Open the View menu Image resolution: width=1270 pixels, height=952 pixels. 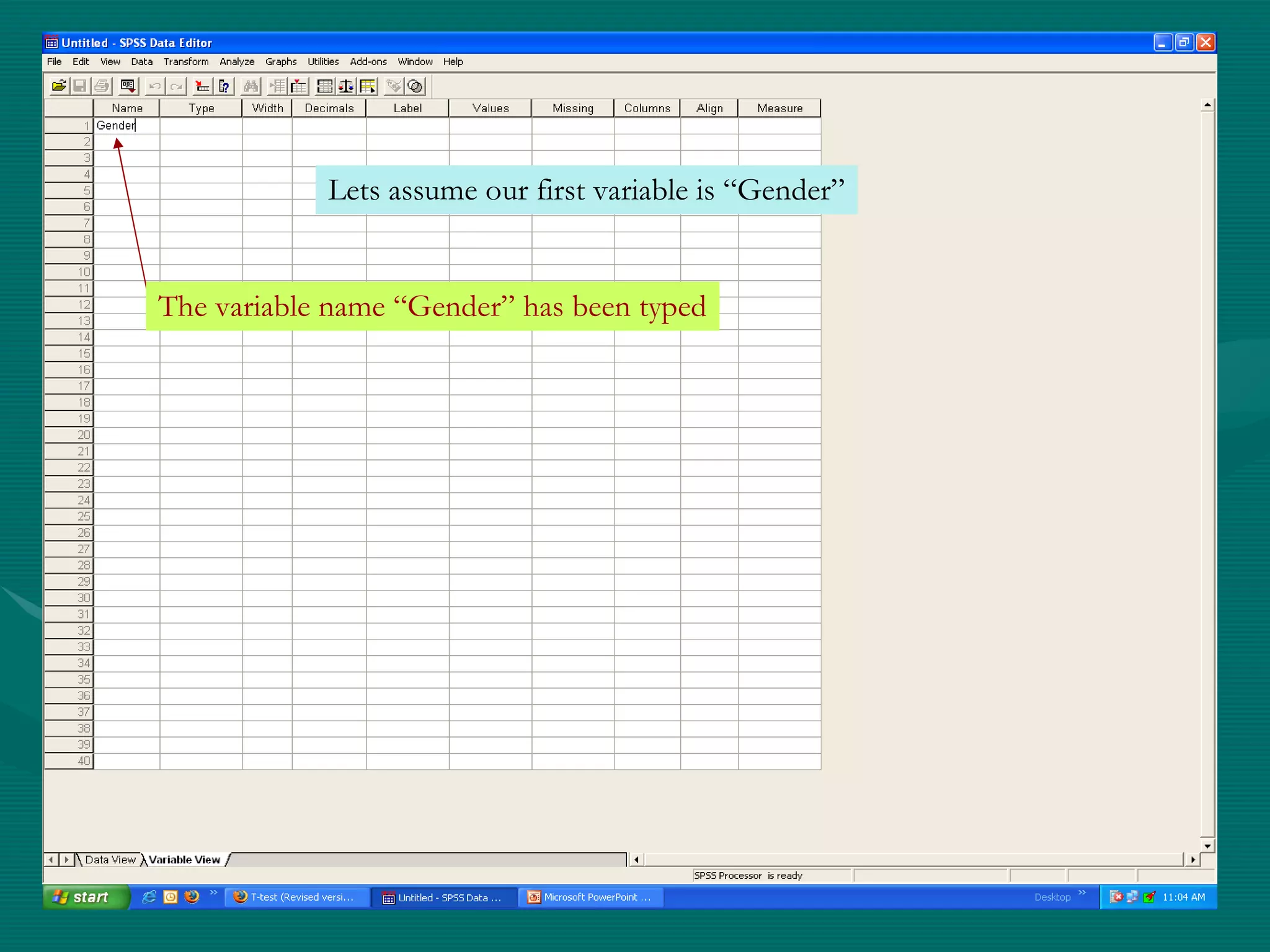[x=110, y=61]
